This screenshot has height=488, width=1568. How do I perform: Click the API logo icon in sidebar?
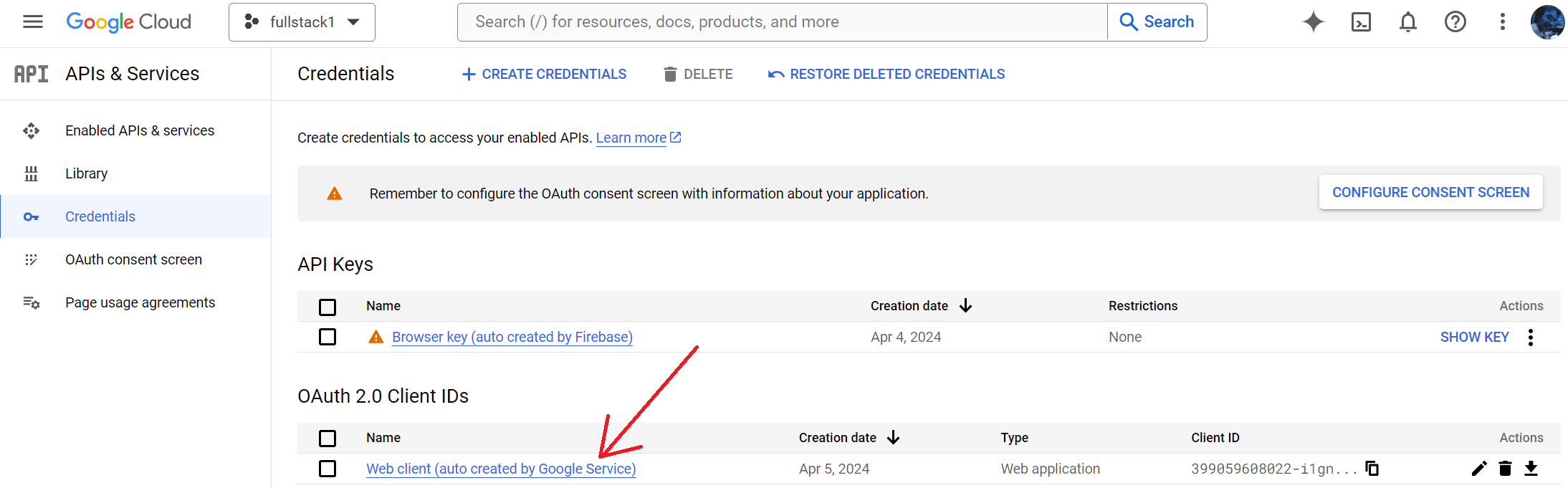click(x=32, y=74)
